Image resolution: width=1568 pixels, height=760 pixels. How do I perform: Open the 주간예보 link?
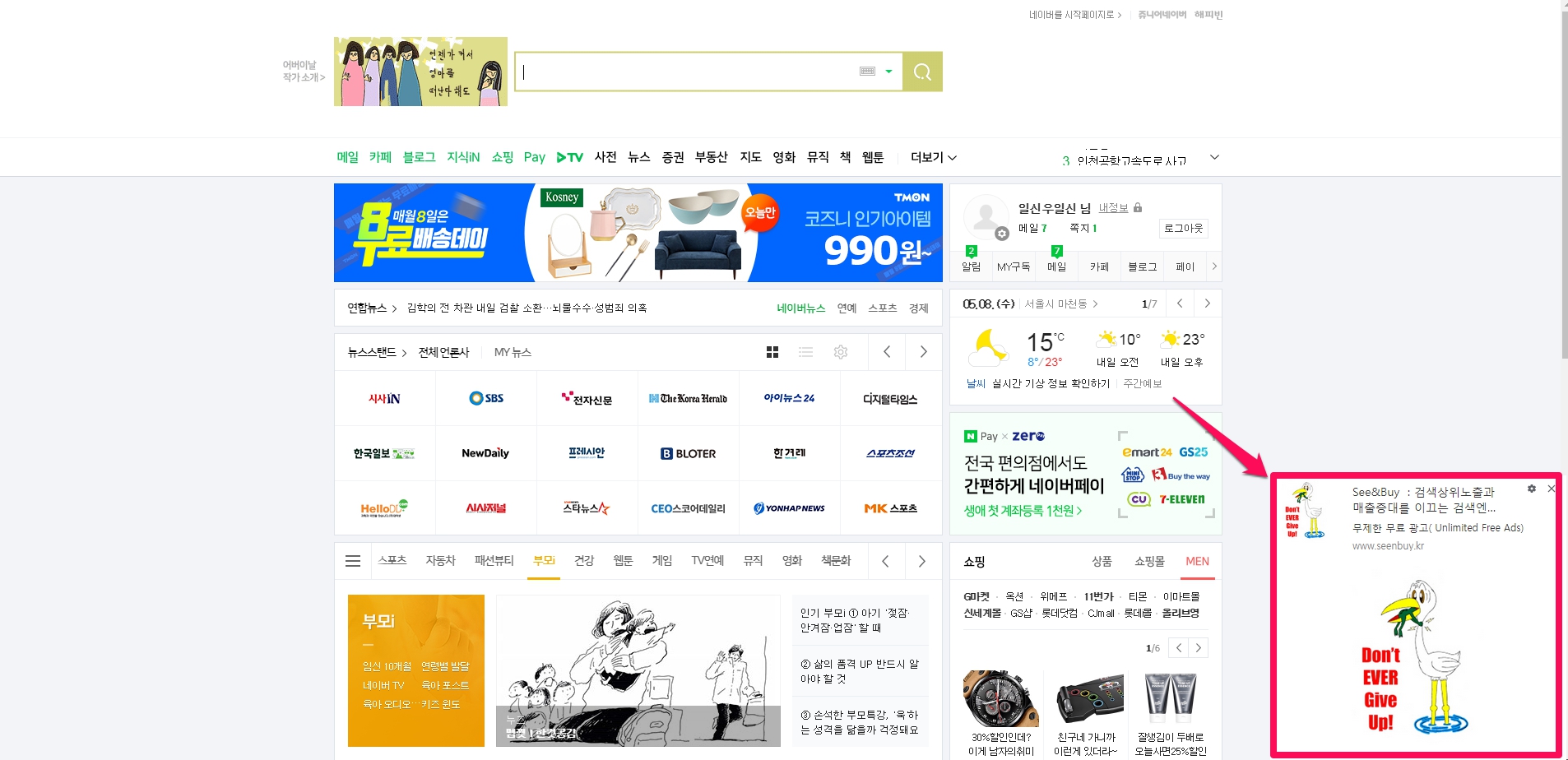coord(1142,383)
